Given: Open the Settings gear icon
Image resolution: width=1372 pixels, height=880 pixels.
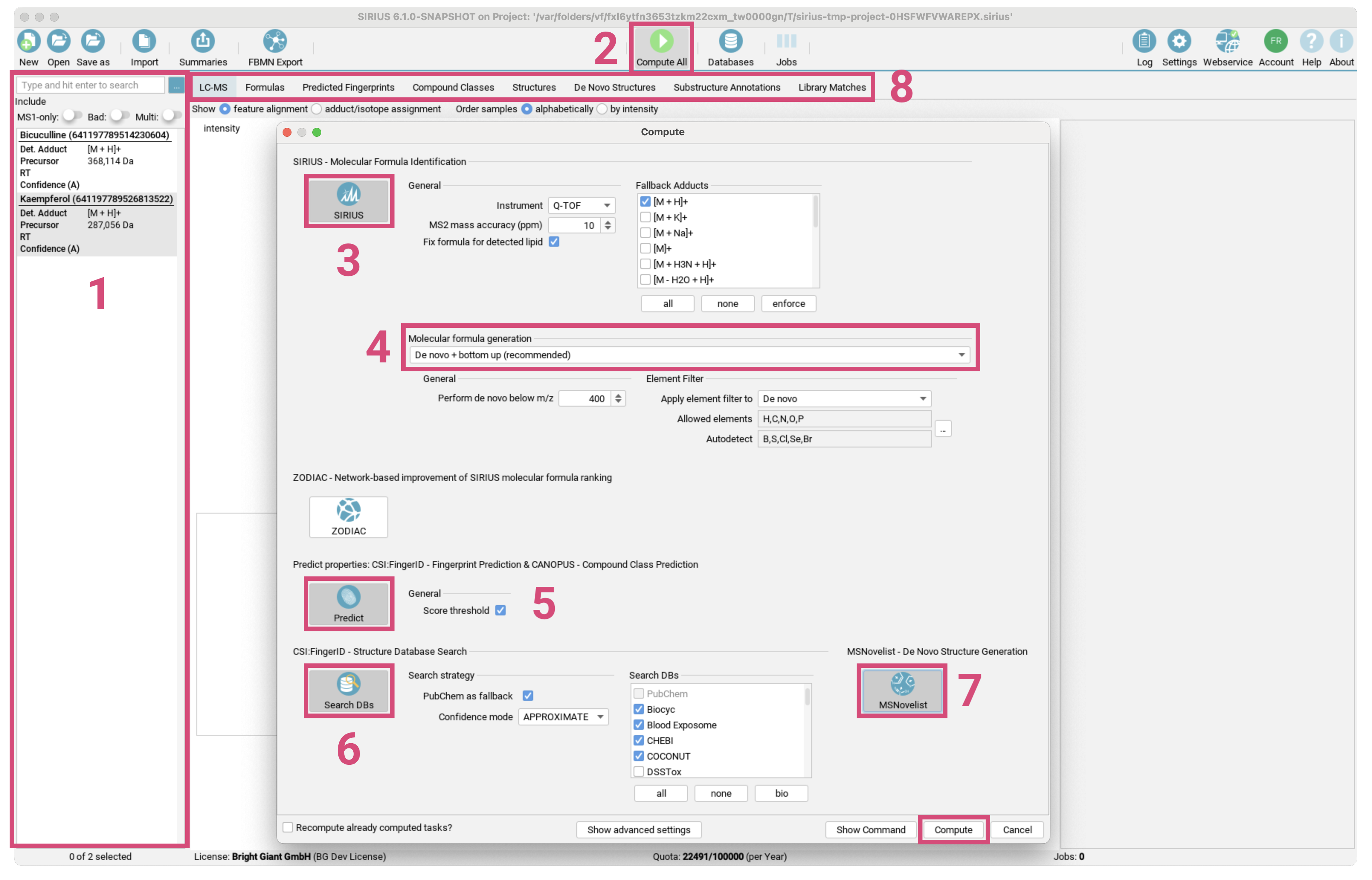Looking at the screenshot, I should [x=1179, y=41].
